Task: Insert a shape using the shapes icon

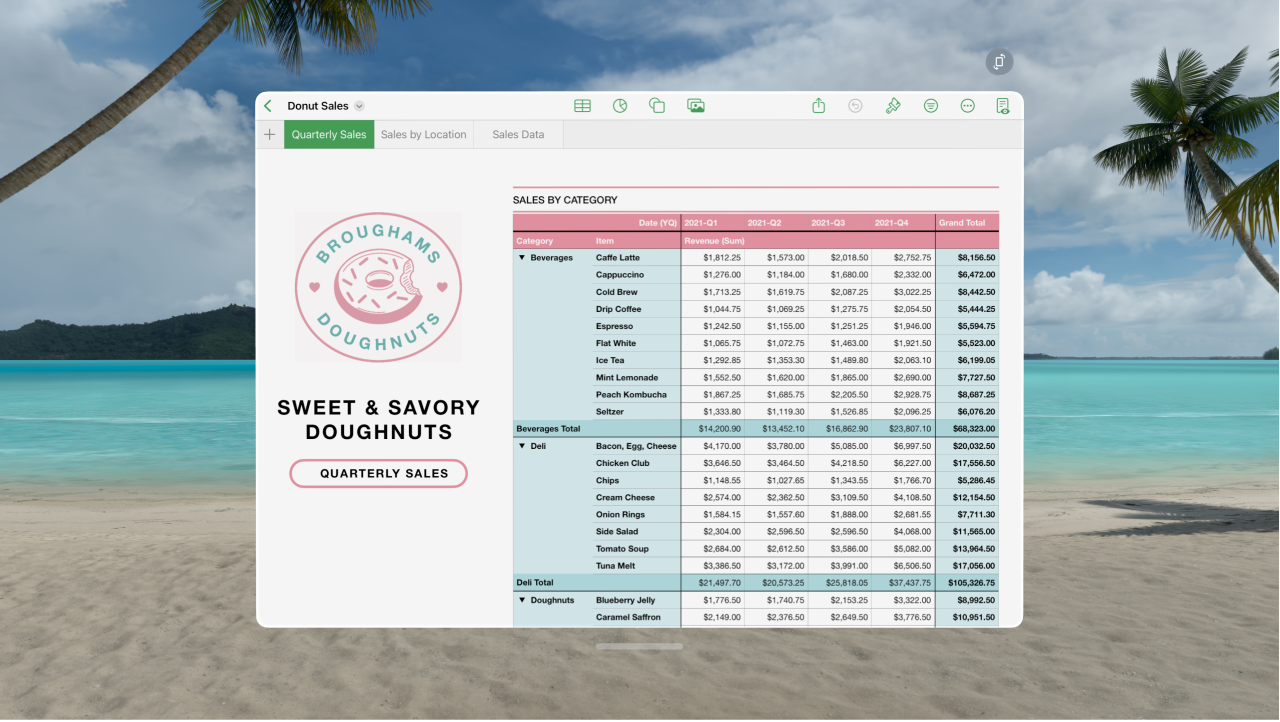Action: [656, 105]
